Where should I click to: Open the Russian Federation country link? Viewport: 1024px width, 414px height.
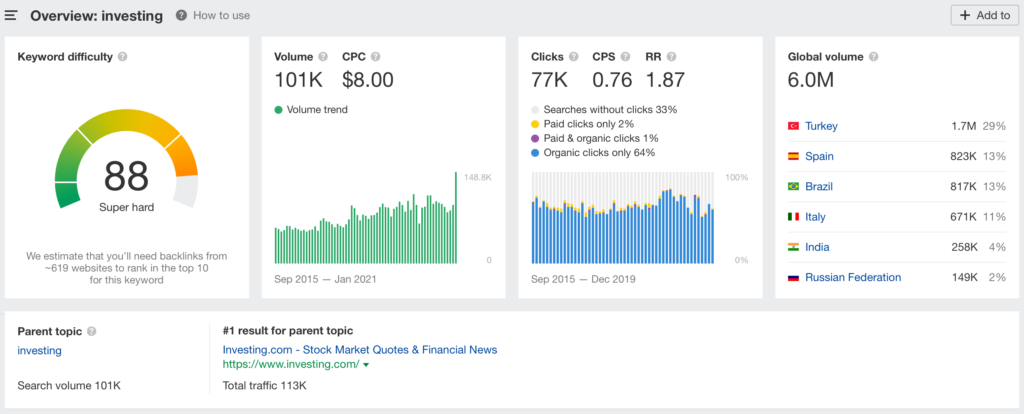point(853,277)
